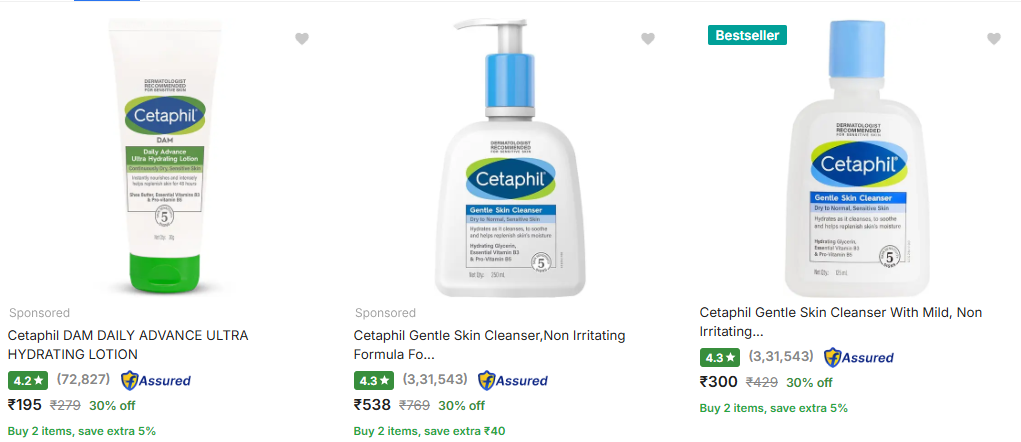Toggle wishlist heart on Bestseller cleanser
Viewport: 1021px width, 442px height.
pos(994,39)
